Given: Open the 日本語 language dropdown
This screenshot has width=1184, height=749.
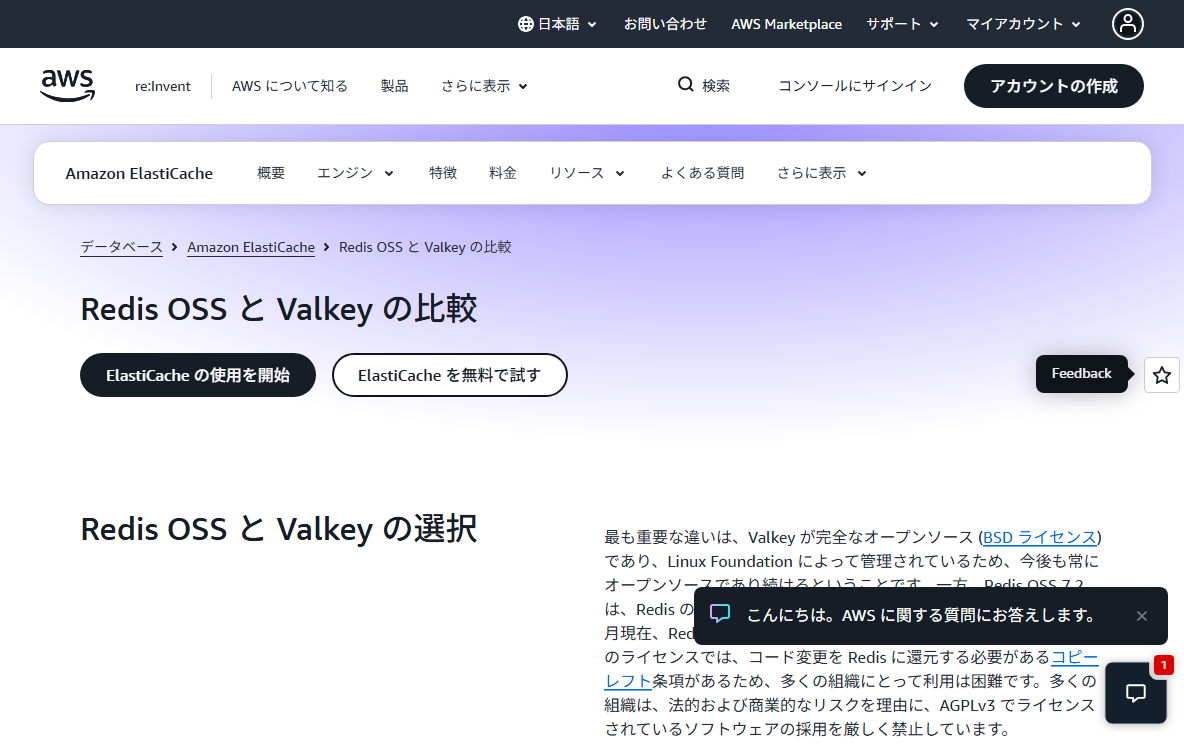Looking at the screenshot, I should 557,24.
